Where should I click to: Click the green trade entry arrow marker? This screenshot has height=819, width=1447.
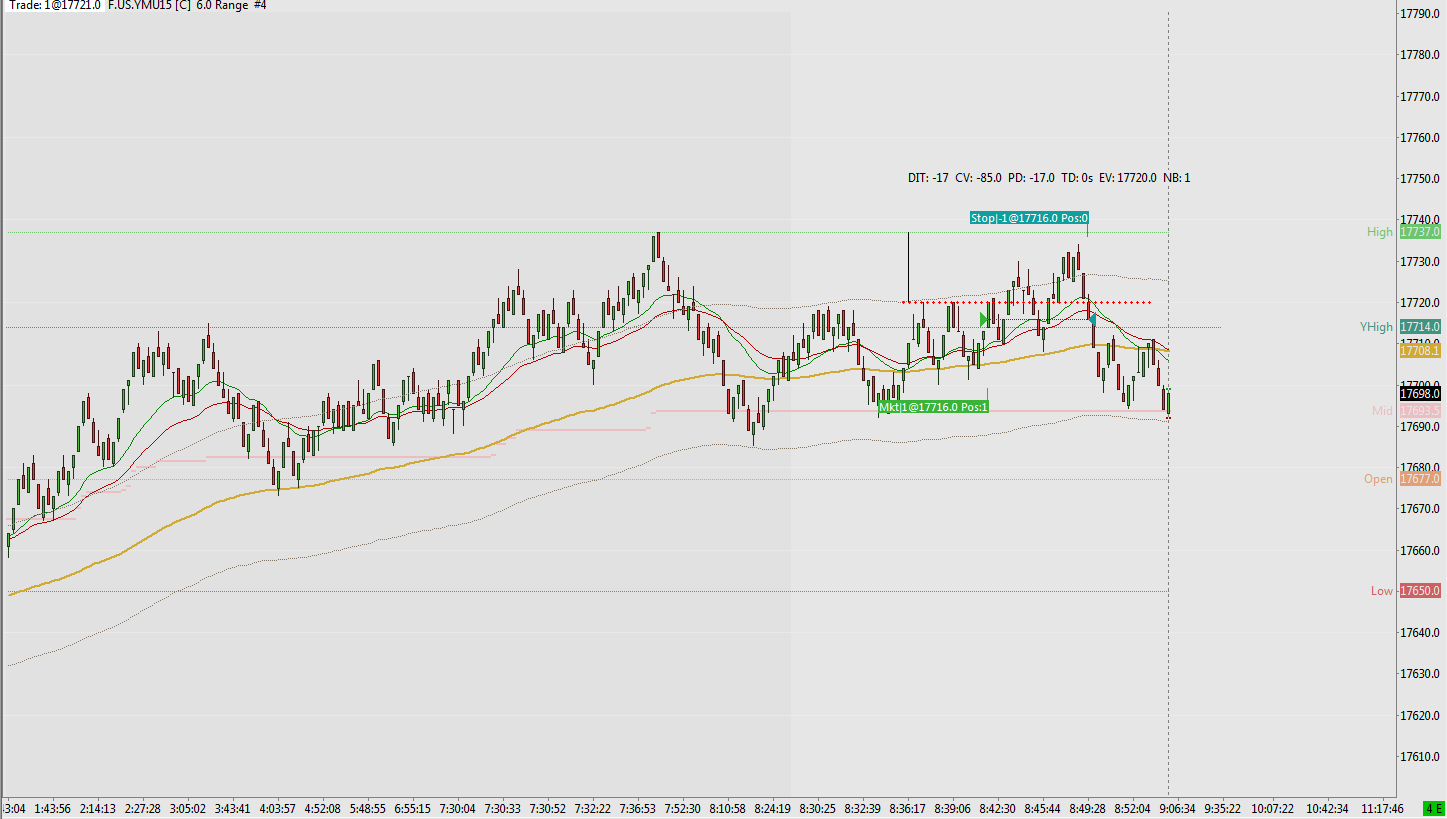pyautogui.click(x=984, y=319)
